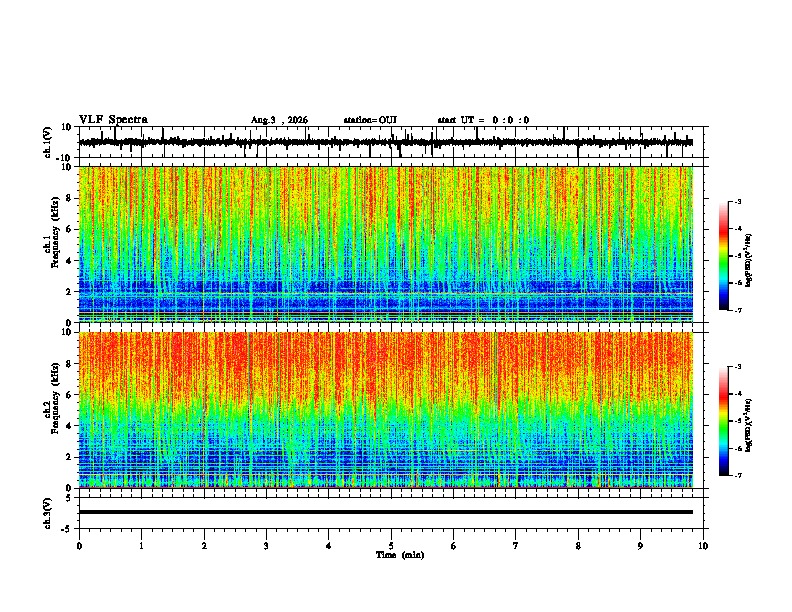Click inside the ch.1 spectrogram panel

coord(386,244)
